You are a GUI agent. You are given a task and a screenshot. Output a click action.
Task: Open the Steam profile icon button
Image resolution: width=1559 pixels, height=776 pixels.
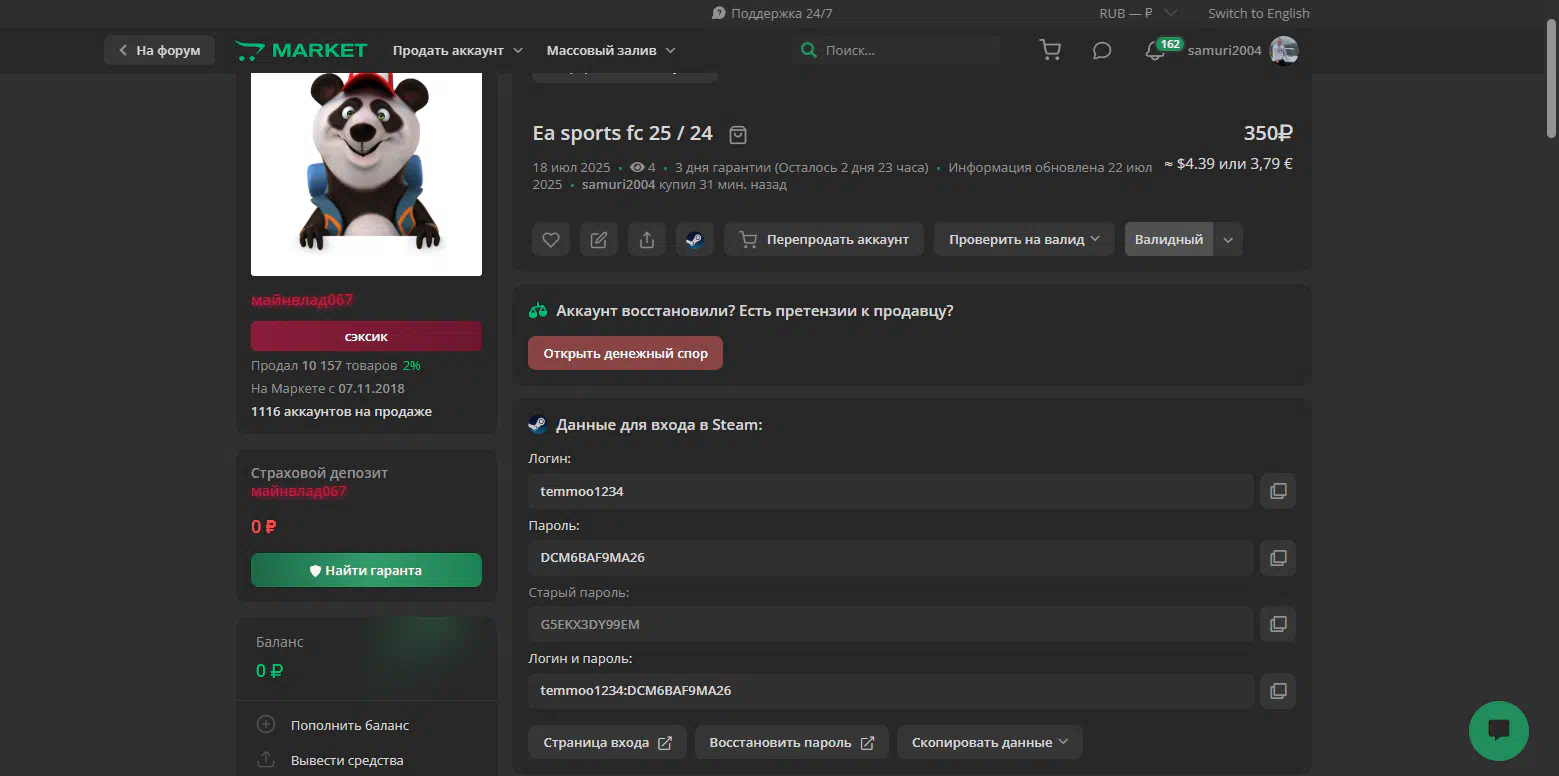(695, 240)
